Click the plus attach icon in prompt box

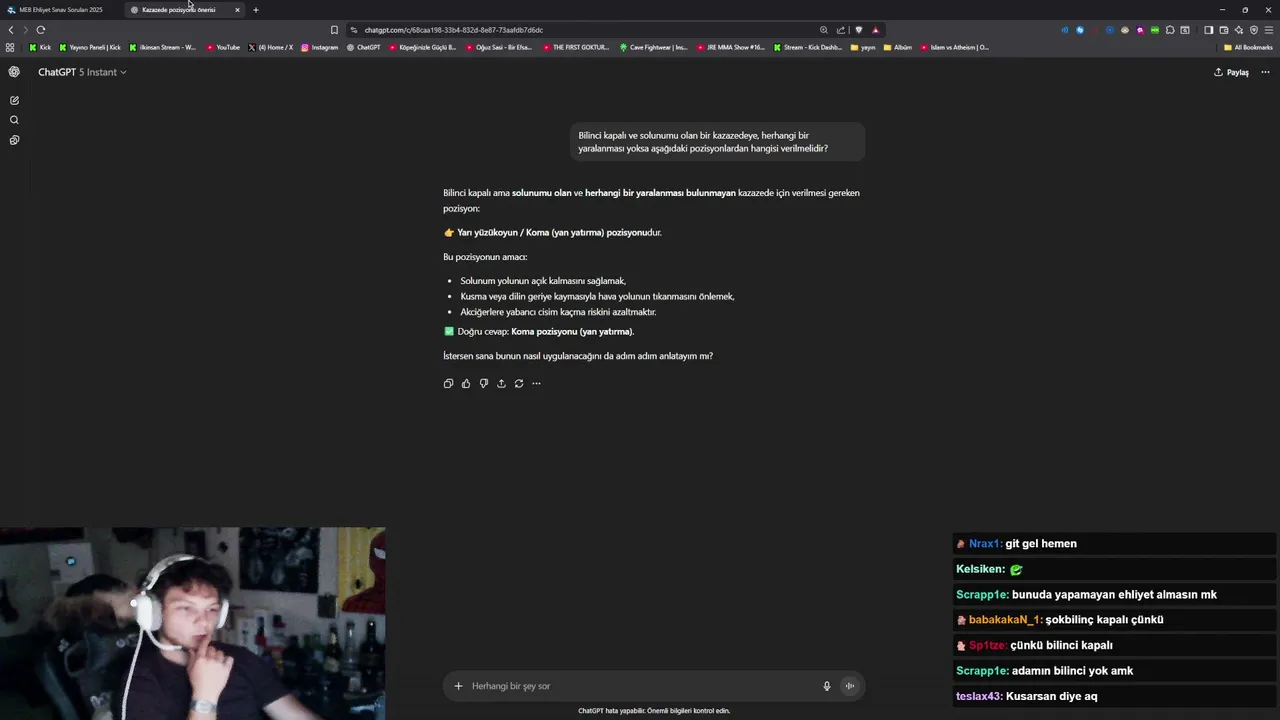[458, 686]
